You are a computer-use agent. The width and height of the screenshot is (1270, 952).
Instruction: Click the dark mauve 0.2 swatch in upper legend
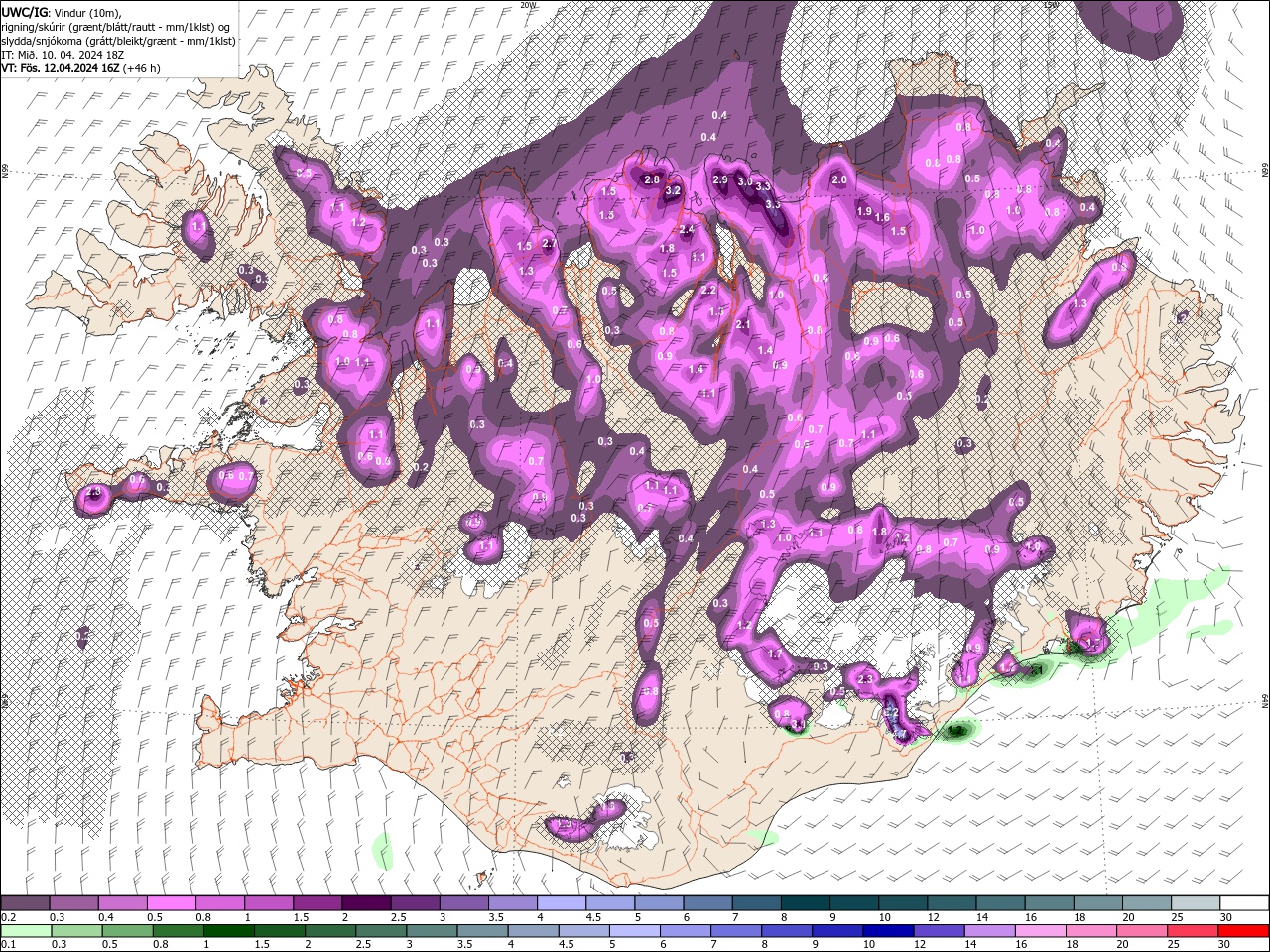[x=25, y=903]
